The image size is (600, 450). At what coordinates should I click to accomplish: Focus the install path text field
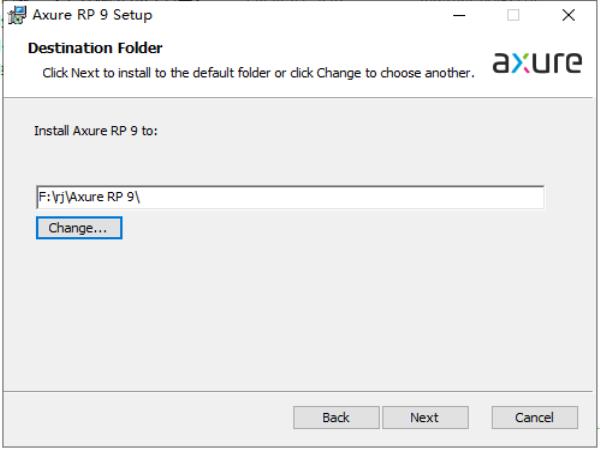tap(290, 197)
